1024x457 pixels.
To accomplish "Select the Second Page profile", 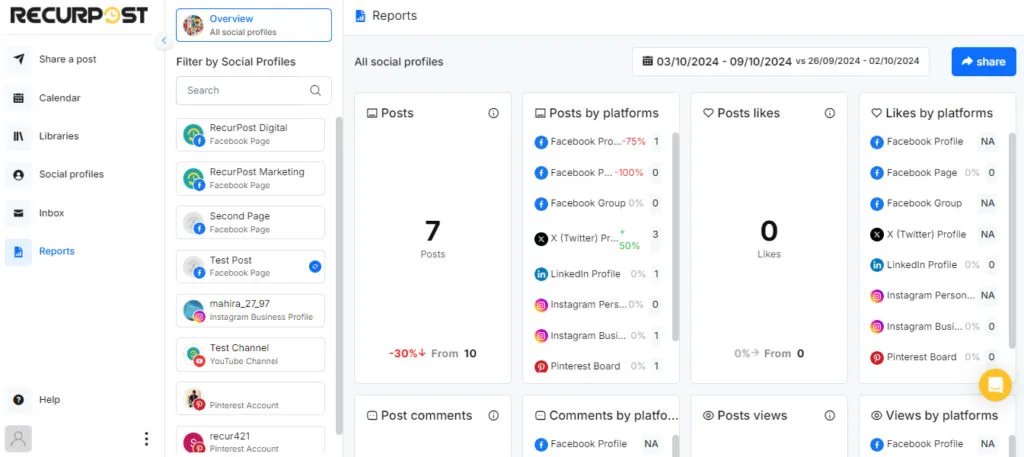I will 250,223.
